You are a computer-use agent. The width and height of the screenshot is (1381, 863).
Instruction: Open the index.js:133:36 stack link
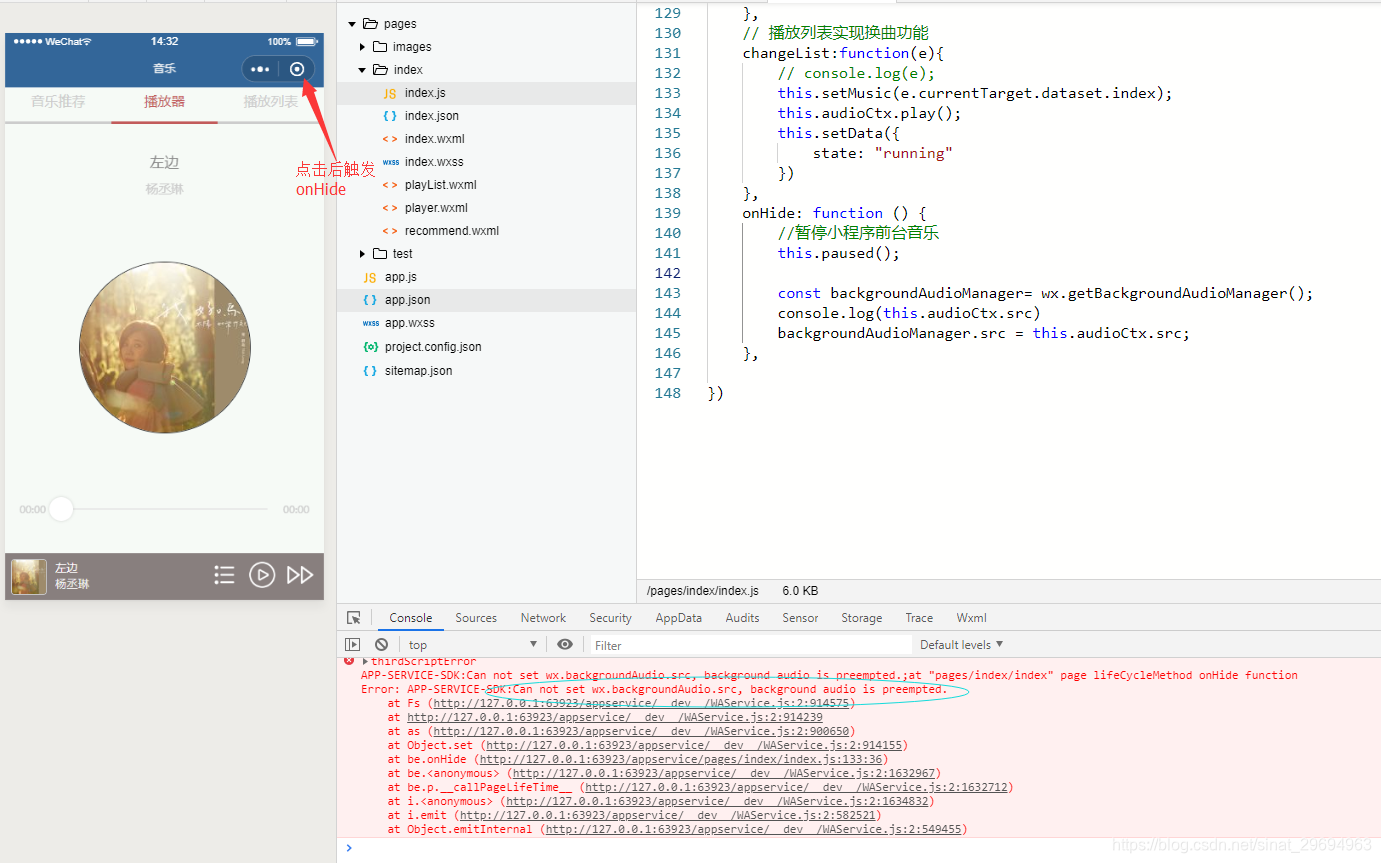point(681,759)
